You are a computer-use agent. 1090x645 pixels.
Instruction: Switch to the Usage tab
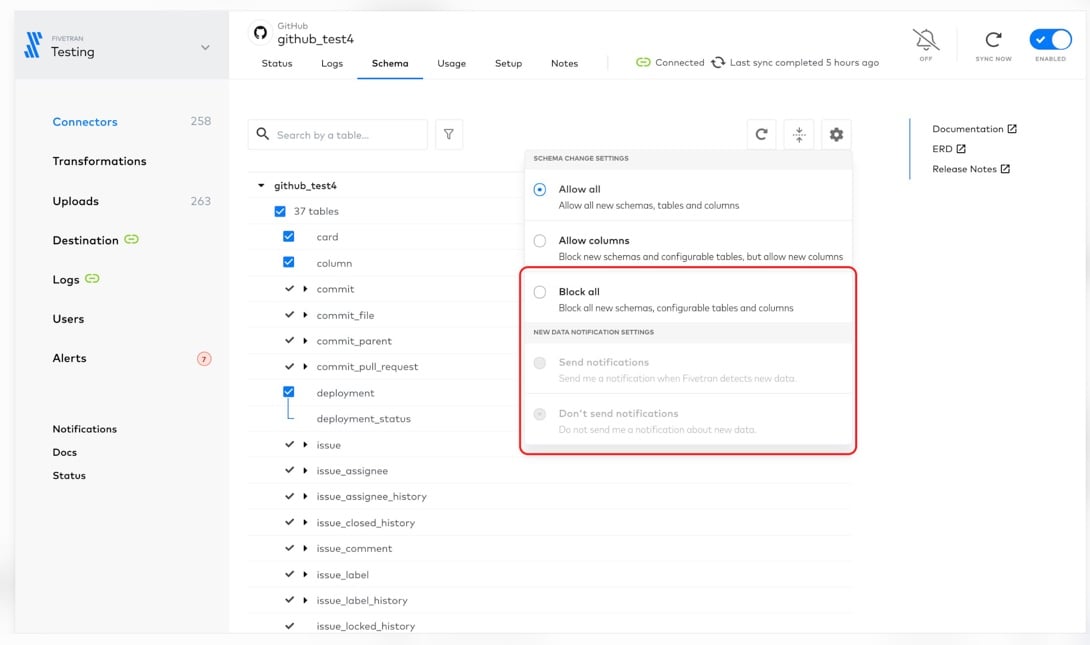point(451,63)
